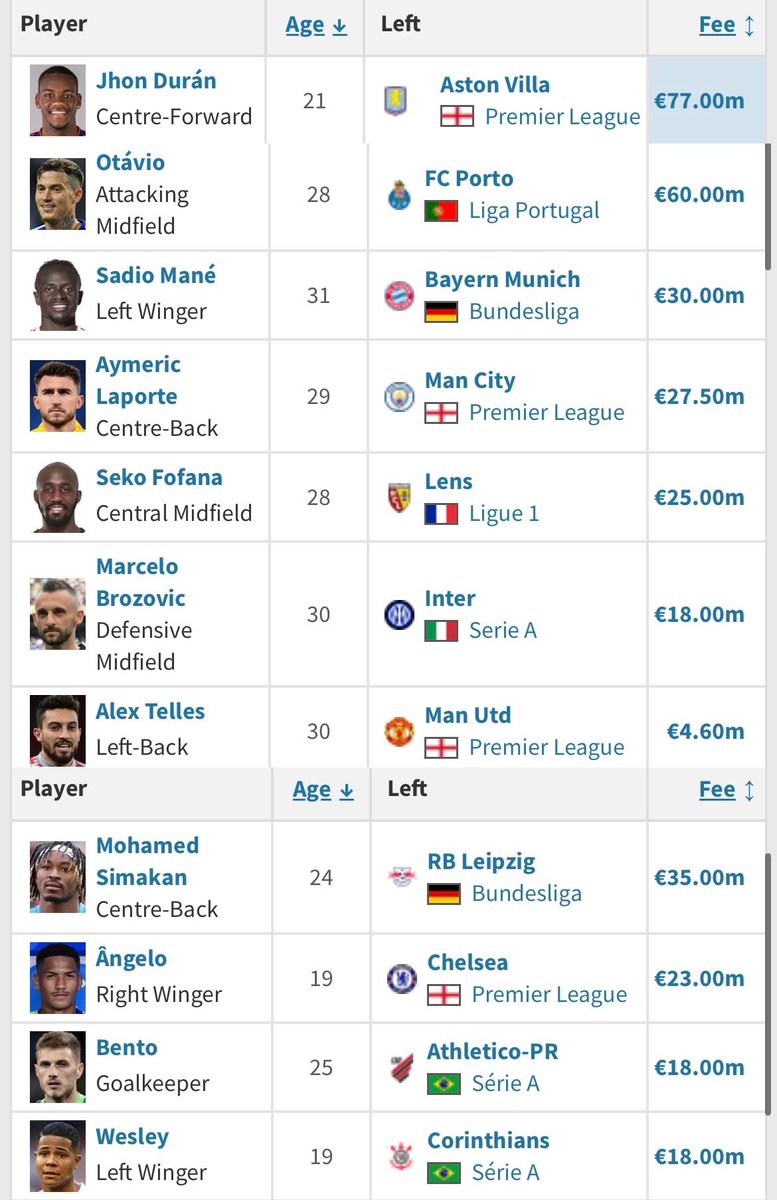Sort the bottom table by Fee
Screen dimensions: 777x1200
[727, 790]
